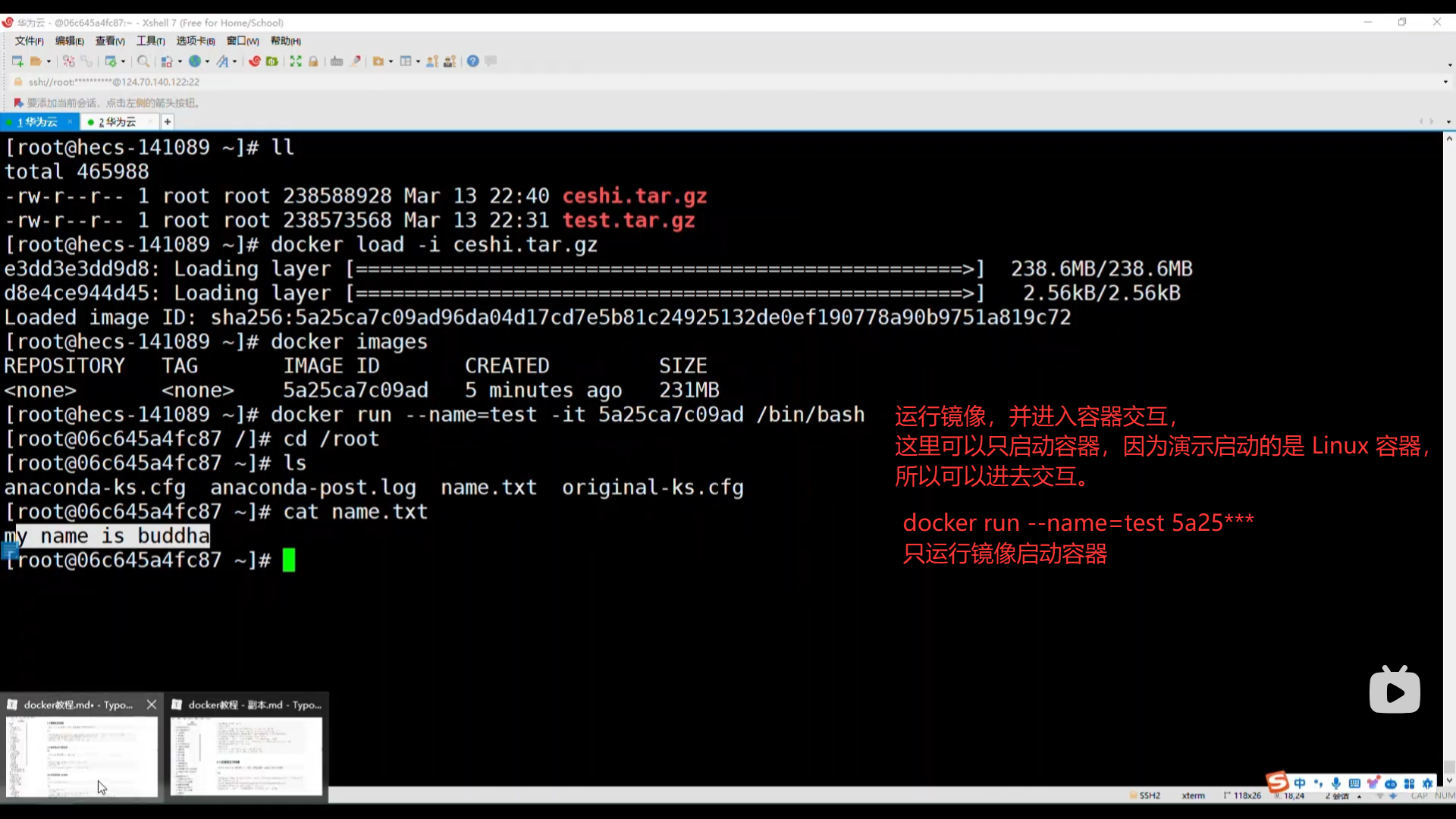Viewport: 1456px width, 819px height.
Task: Click the Xftp file transfer icon
Action: click(272, 61)
